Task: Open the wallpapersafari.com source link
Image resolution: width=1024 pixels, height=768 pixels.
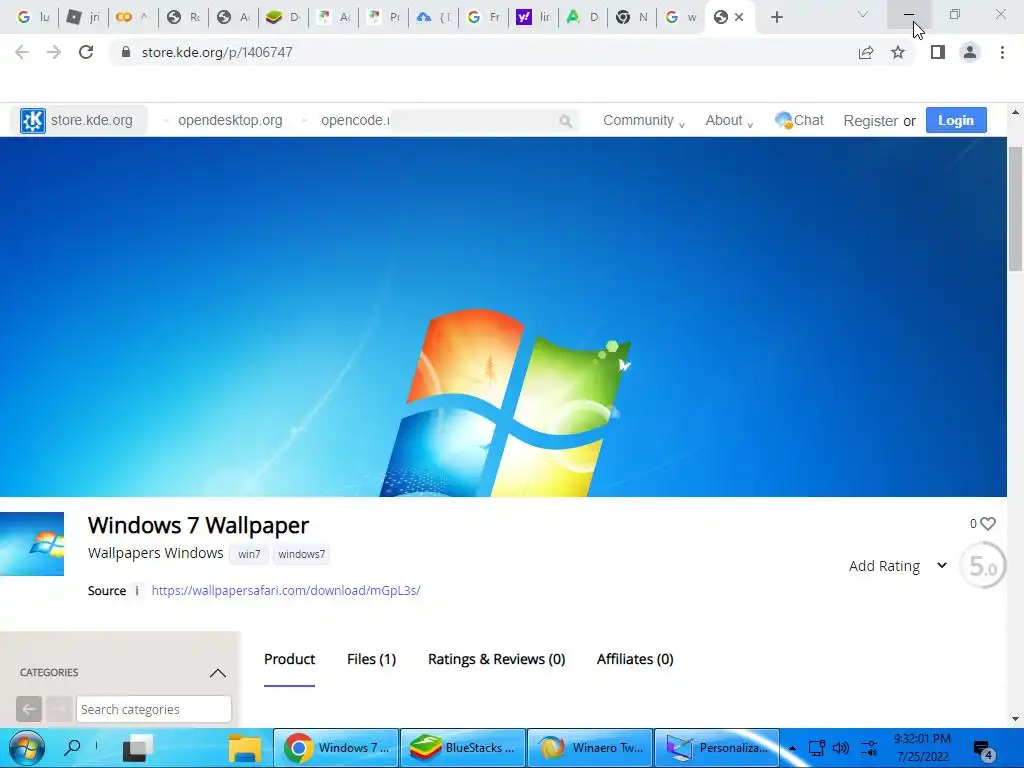Action: (285, 590)
